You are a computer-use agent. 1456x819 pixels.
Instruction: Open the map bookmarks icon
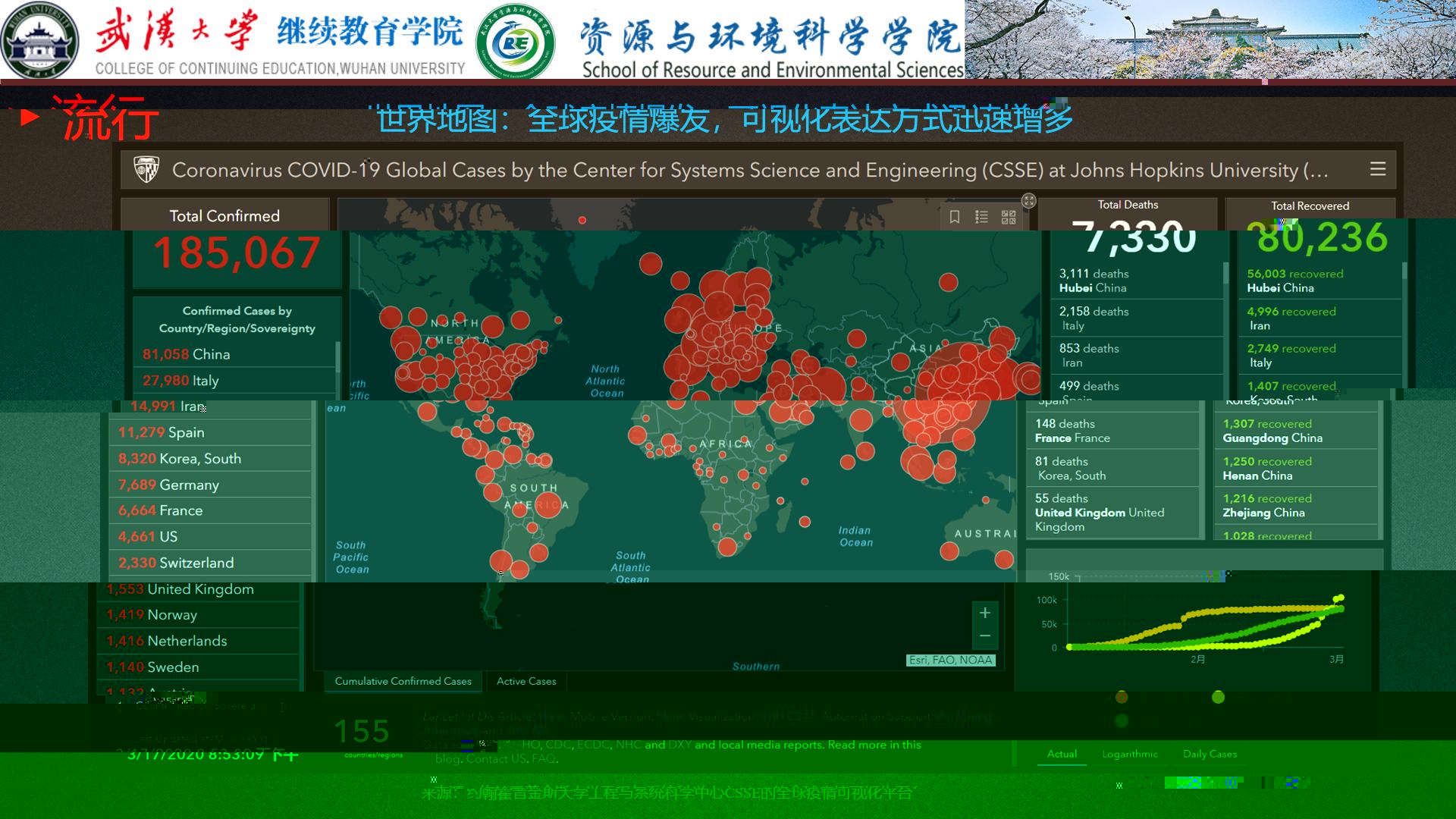[955, 217]
